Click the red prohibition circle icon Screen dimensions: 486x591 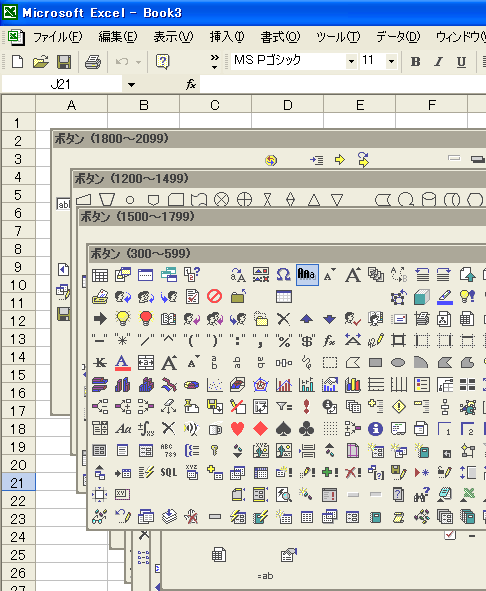pyautogui.click(x=215, y=297)
